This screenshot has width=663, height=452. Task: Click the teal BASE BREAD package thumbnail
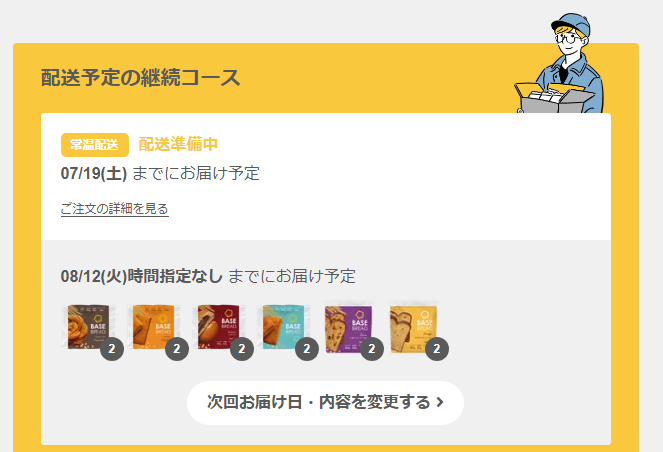click(284, 326)
